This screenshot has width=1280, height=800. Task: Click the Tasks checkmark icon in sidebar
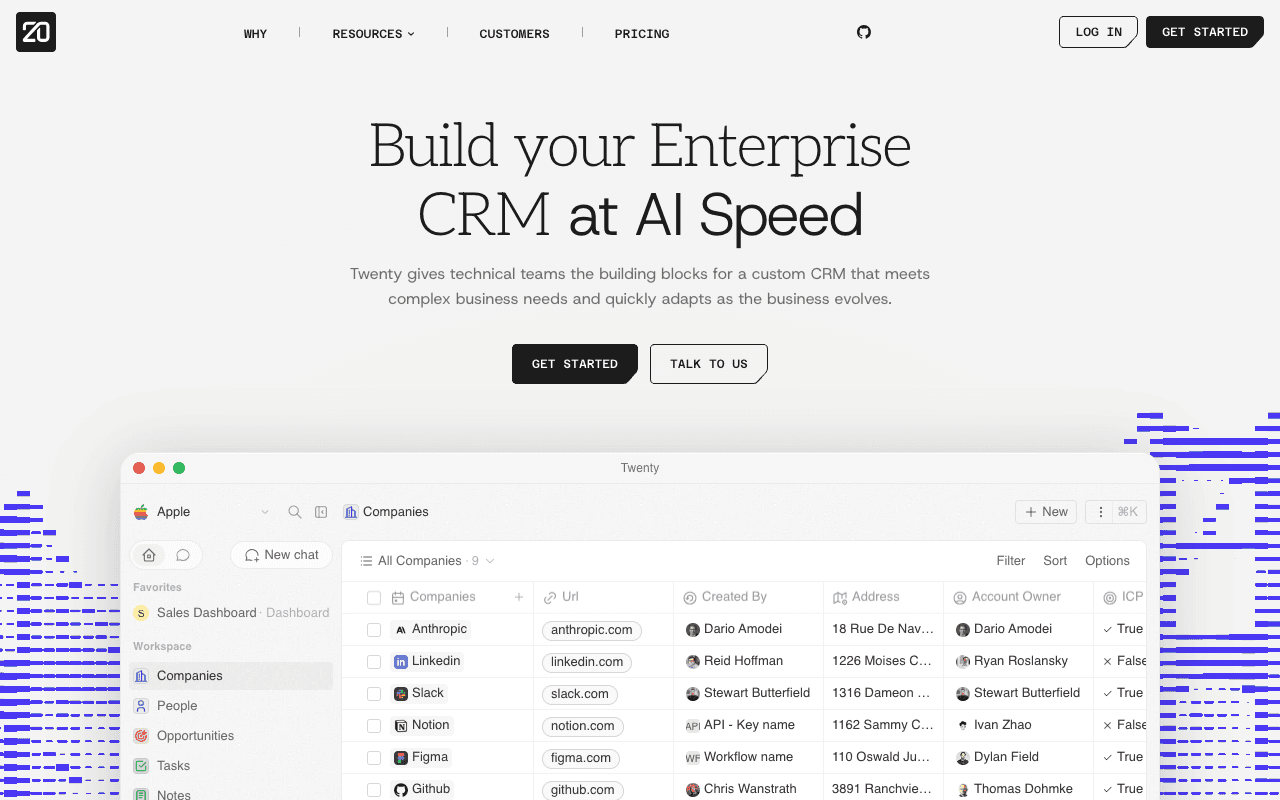coord(141,766)
